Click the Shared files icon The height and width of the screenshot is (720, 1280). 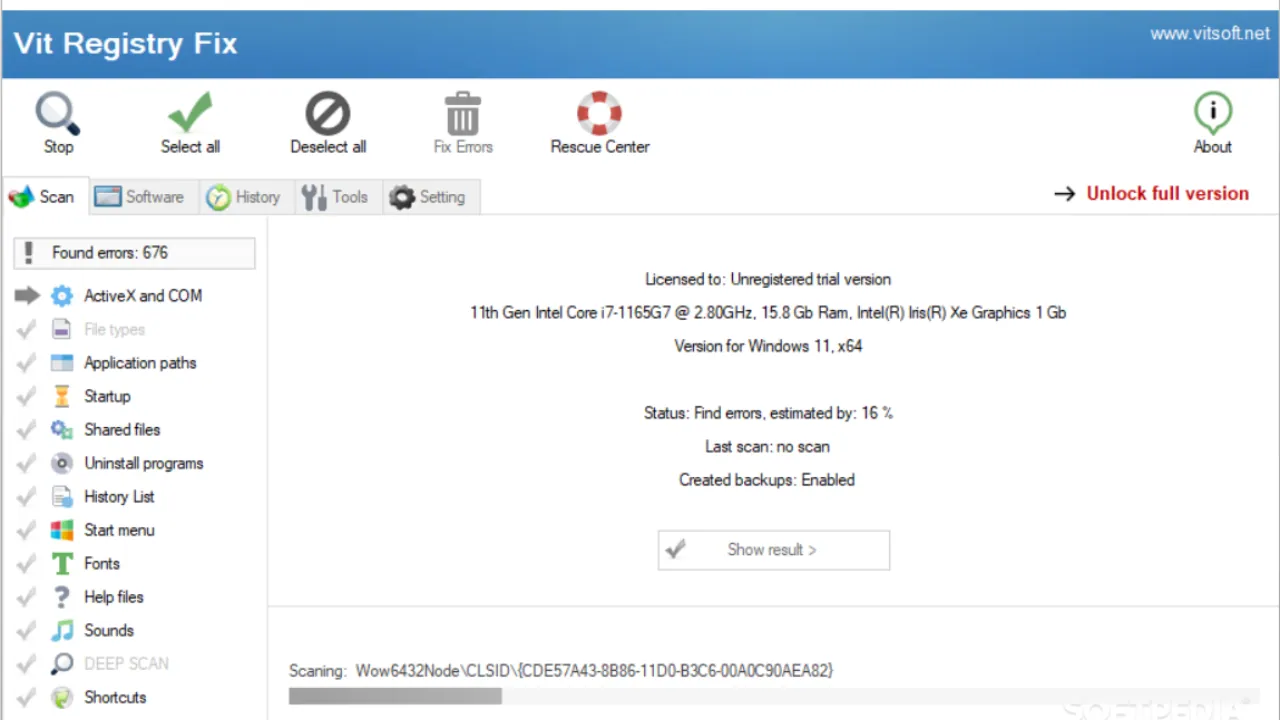pyautogui.click(x=62, y=430)
